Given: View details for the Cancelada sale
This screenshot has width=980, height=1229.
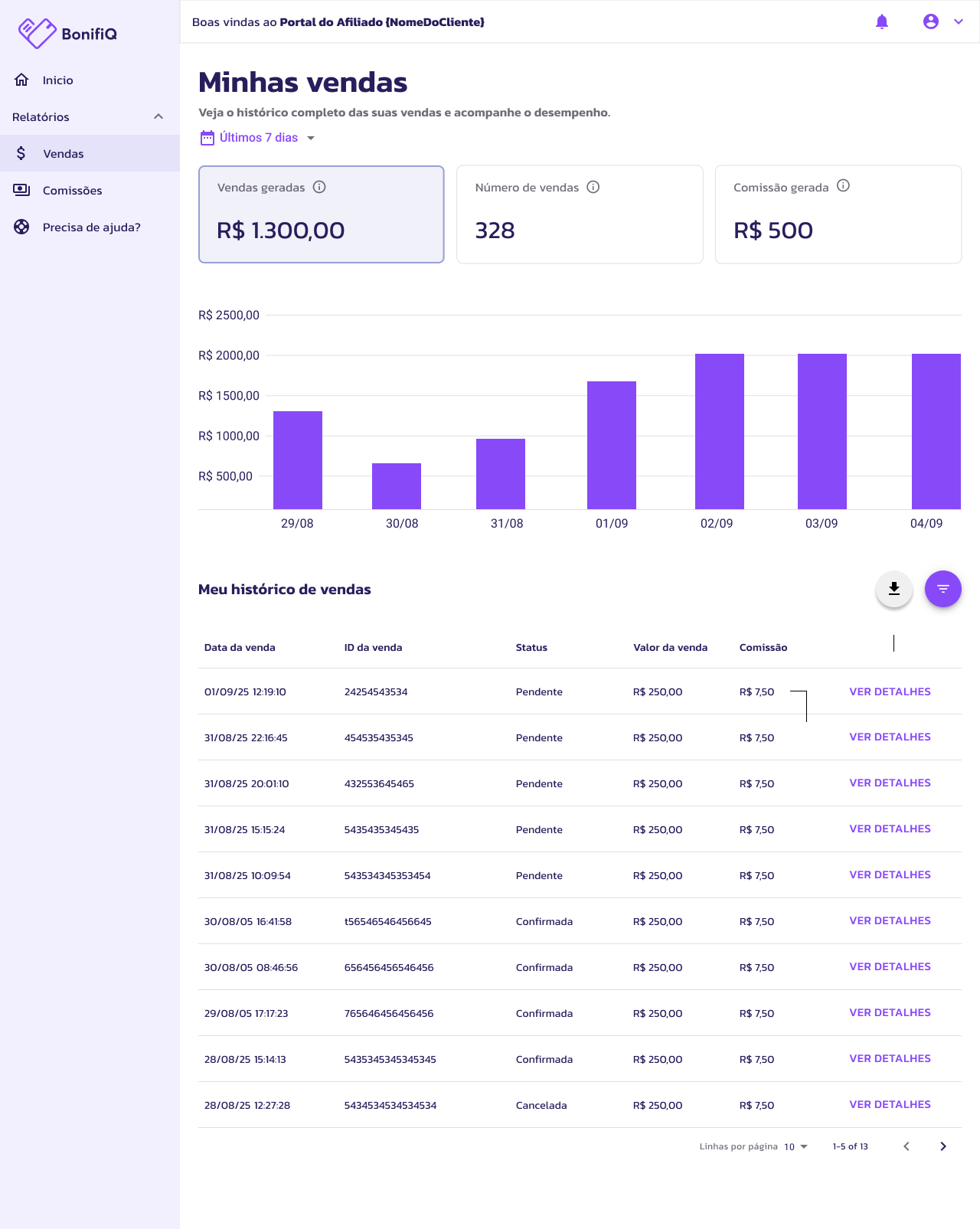Looking at the screenshot, I should [890, 1104].
